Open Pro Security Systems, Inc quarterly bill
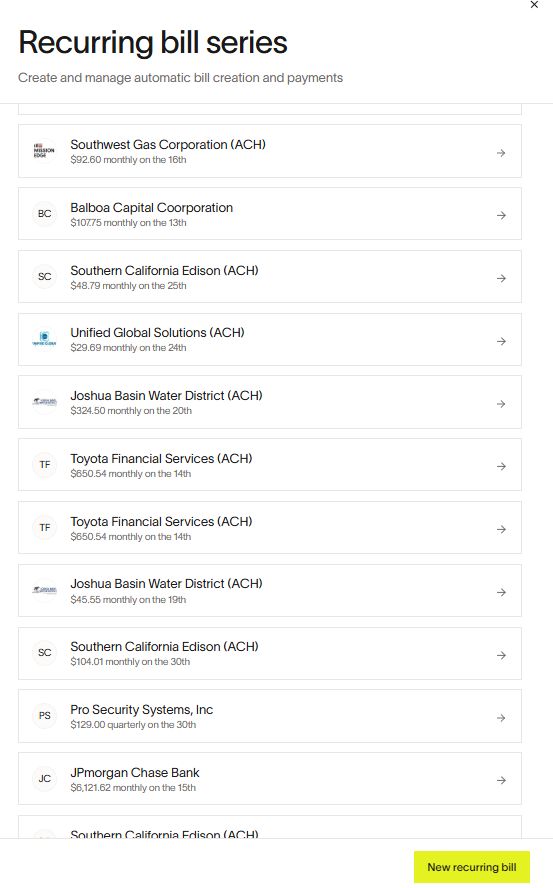Viewport: 553px width, 888px height. 270,716
